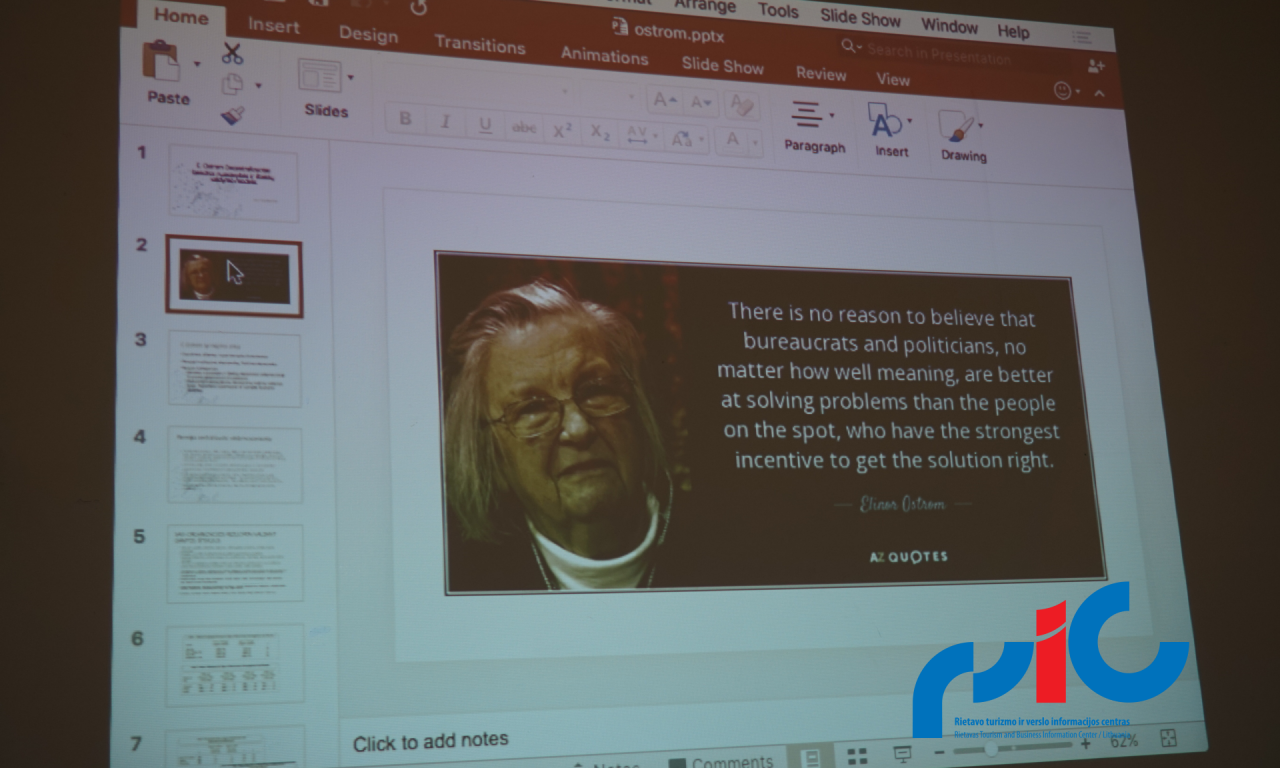Toggle Bold formatting
Viewport: 1280px width, 768px height.
tap(405, 119)
